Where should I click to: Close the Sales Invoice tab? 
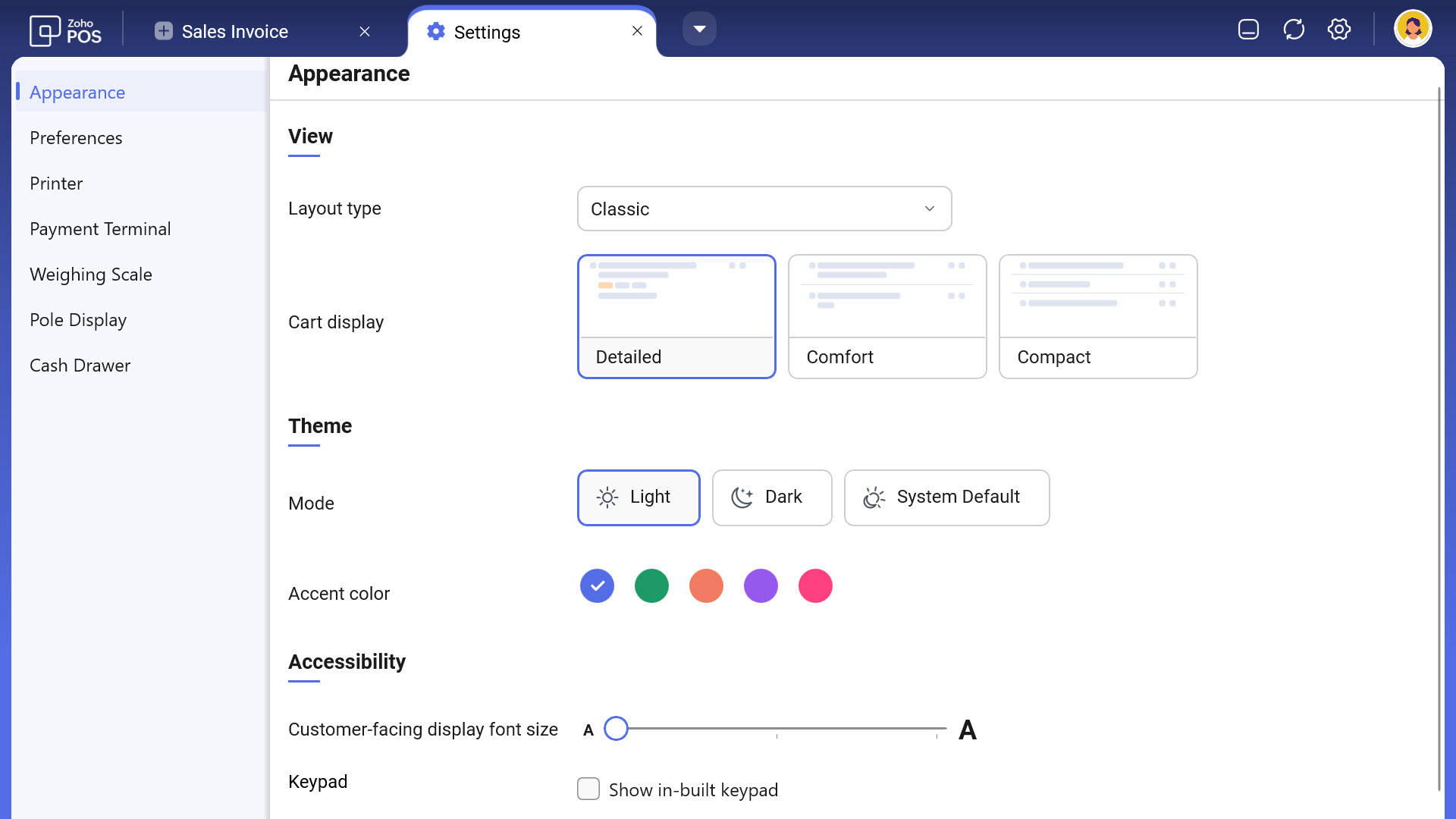(365, 31)
